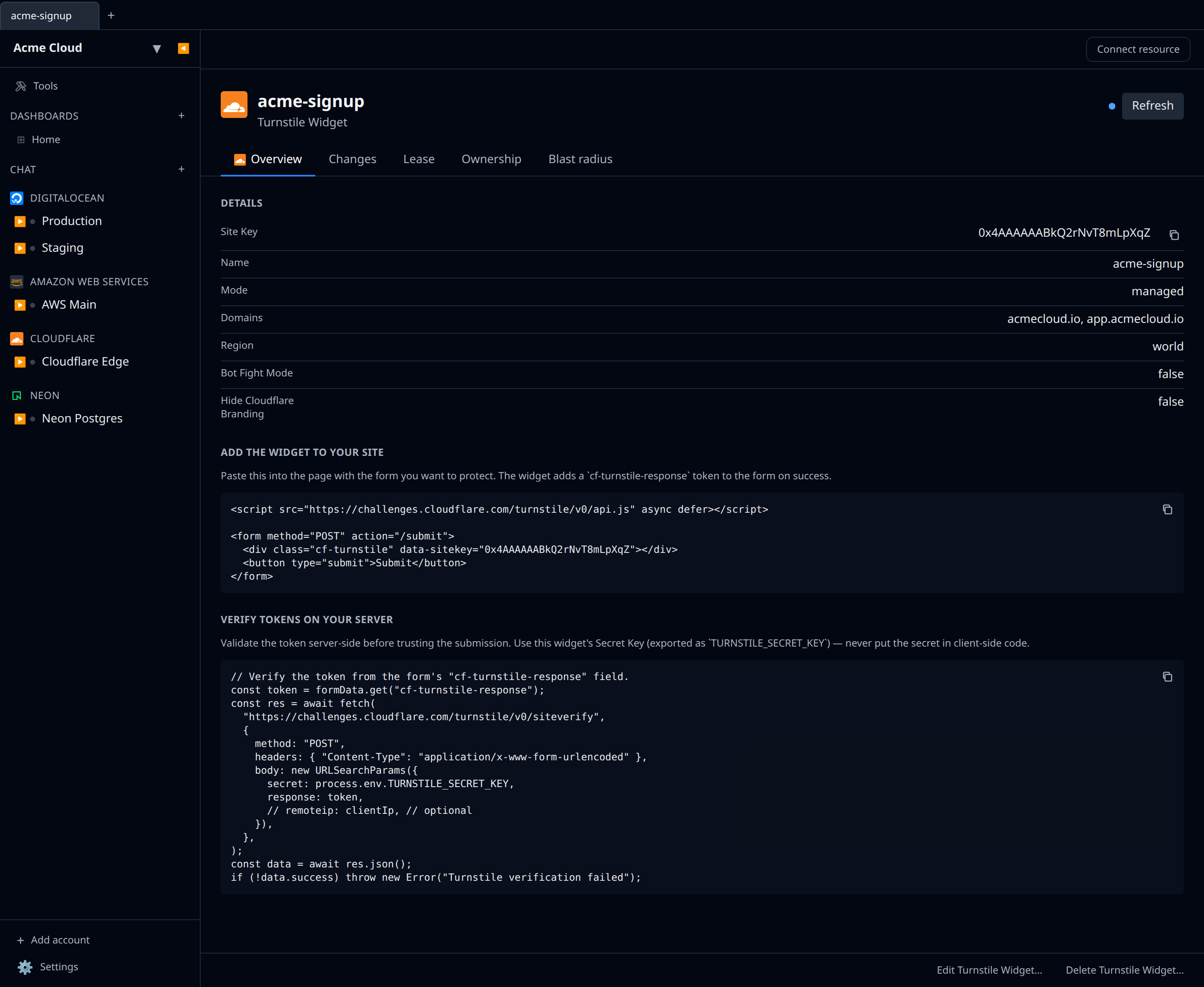Copy the widget HTML snippet
1204x987 pixels.
click(x=1167, y=509)
